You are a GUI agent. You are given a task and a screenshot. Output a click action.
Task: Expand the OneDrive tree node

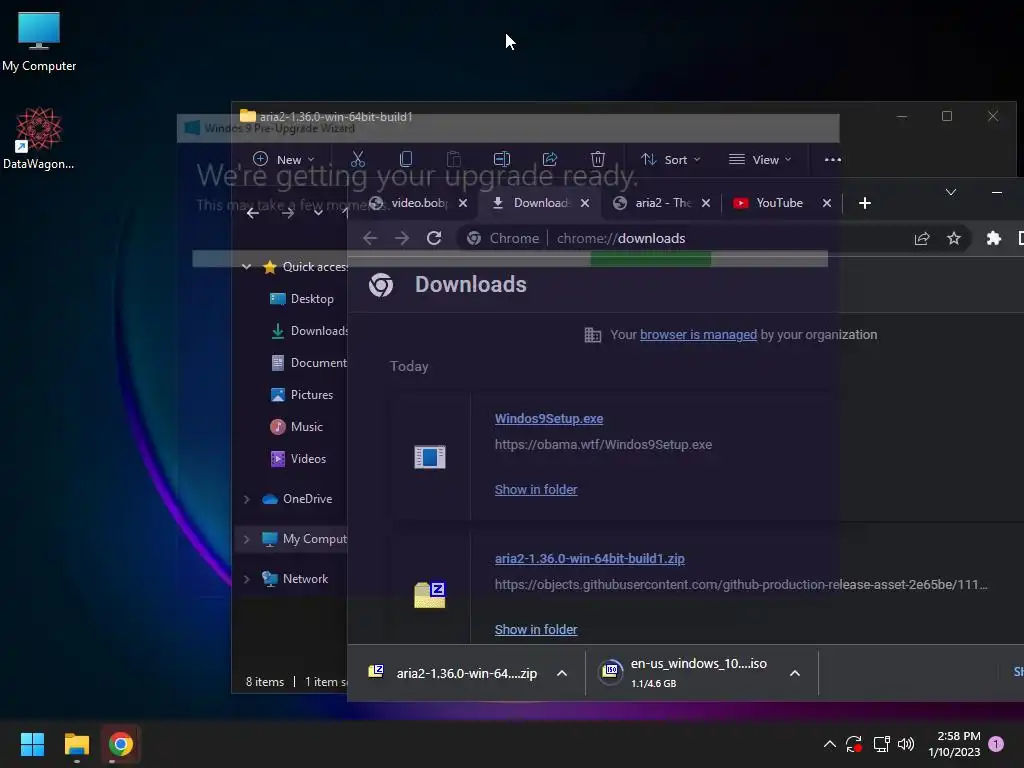[246, 499]
